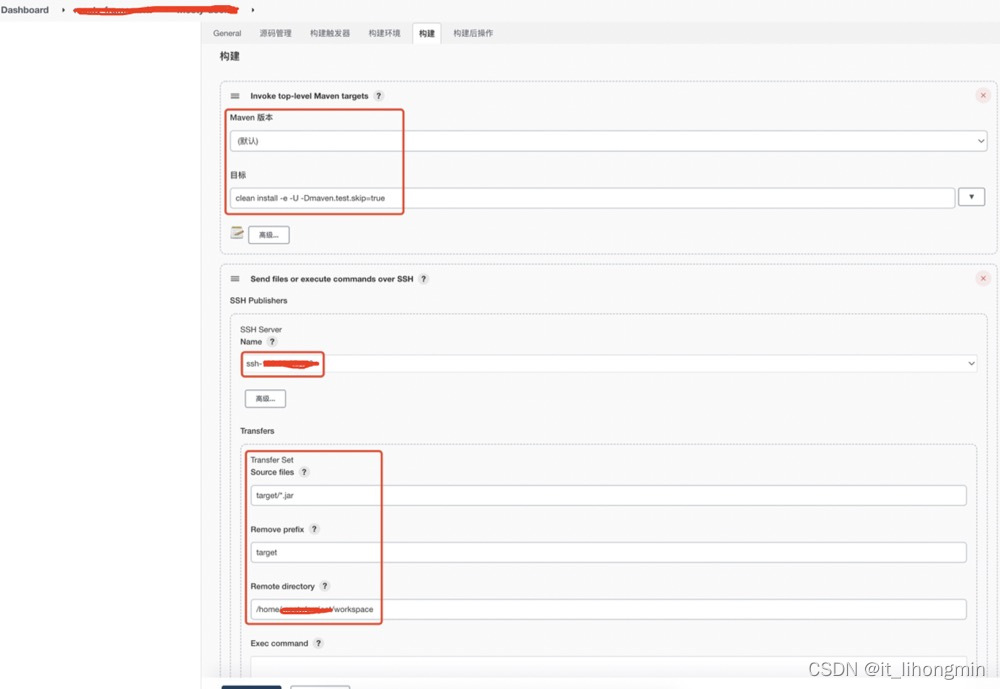The image size is (1000, 689).
Task: Select the 构建 tab
Action: tap(427, 33)
